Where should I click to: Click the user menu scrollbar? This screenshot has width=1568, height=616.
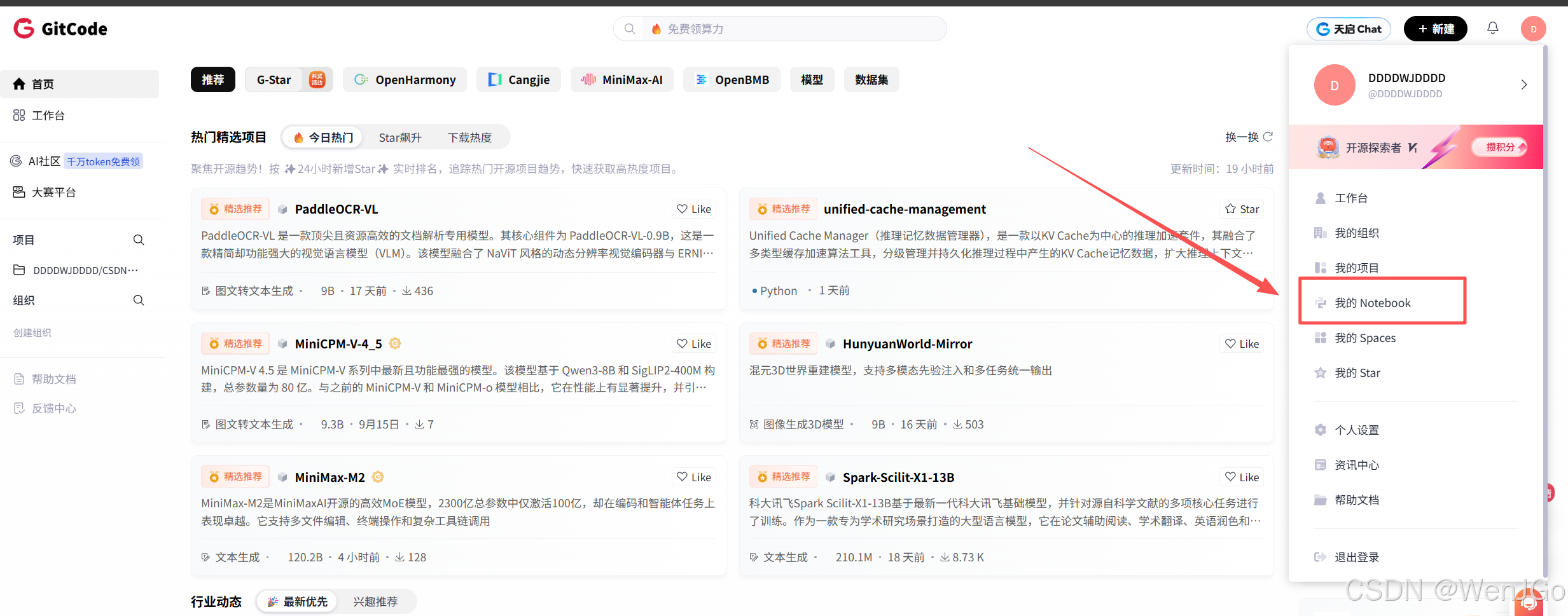tap(1545, 311)
